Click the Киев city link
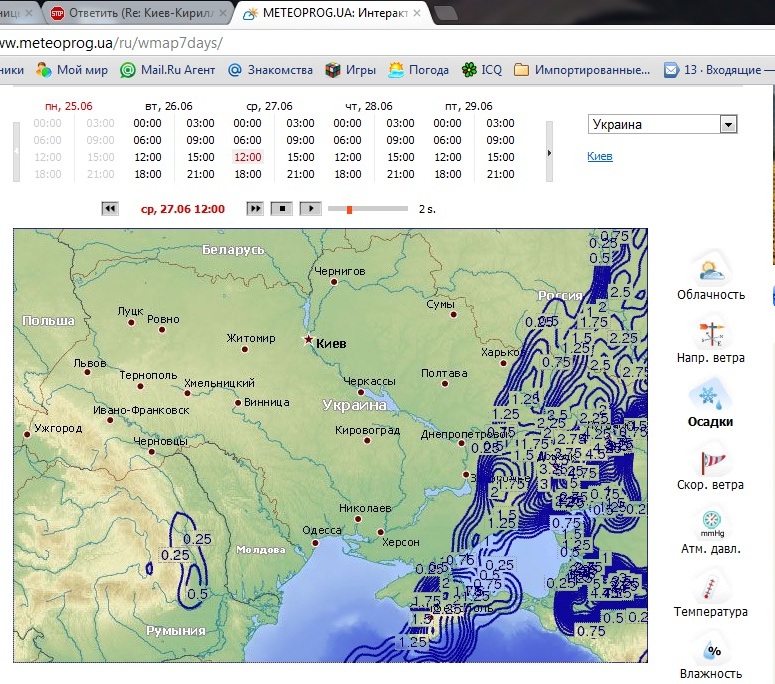The width and height of the screenshot is (775, 684). [x=600, y=156]
